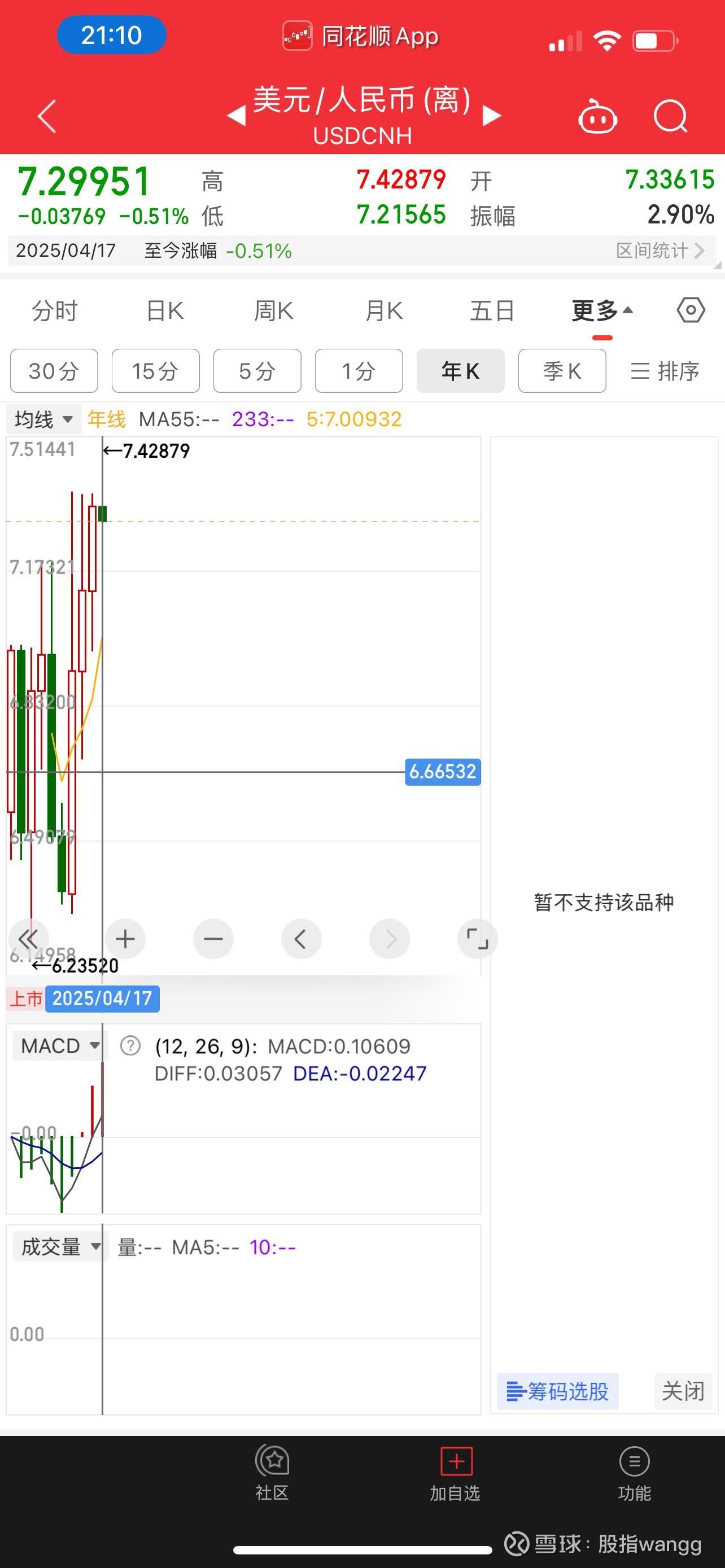Image resolution: width=725 pixels, height=1568 pixels.
Task: Open the 社区 community tab icon
Action: coord(272,1473)
